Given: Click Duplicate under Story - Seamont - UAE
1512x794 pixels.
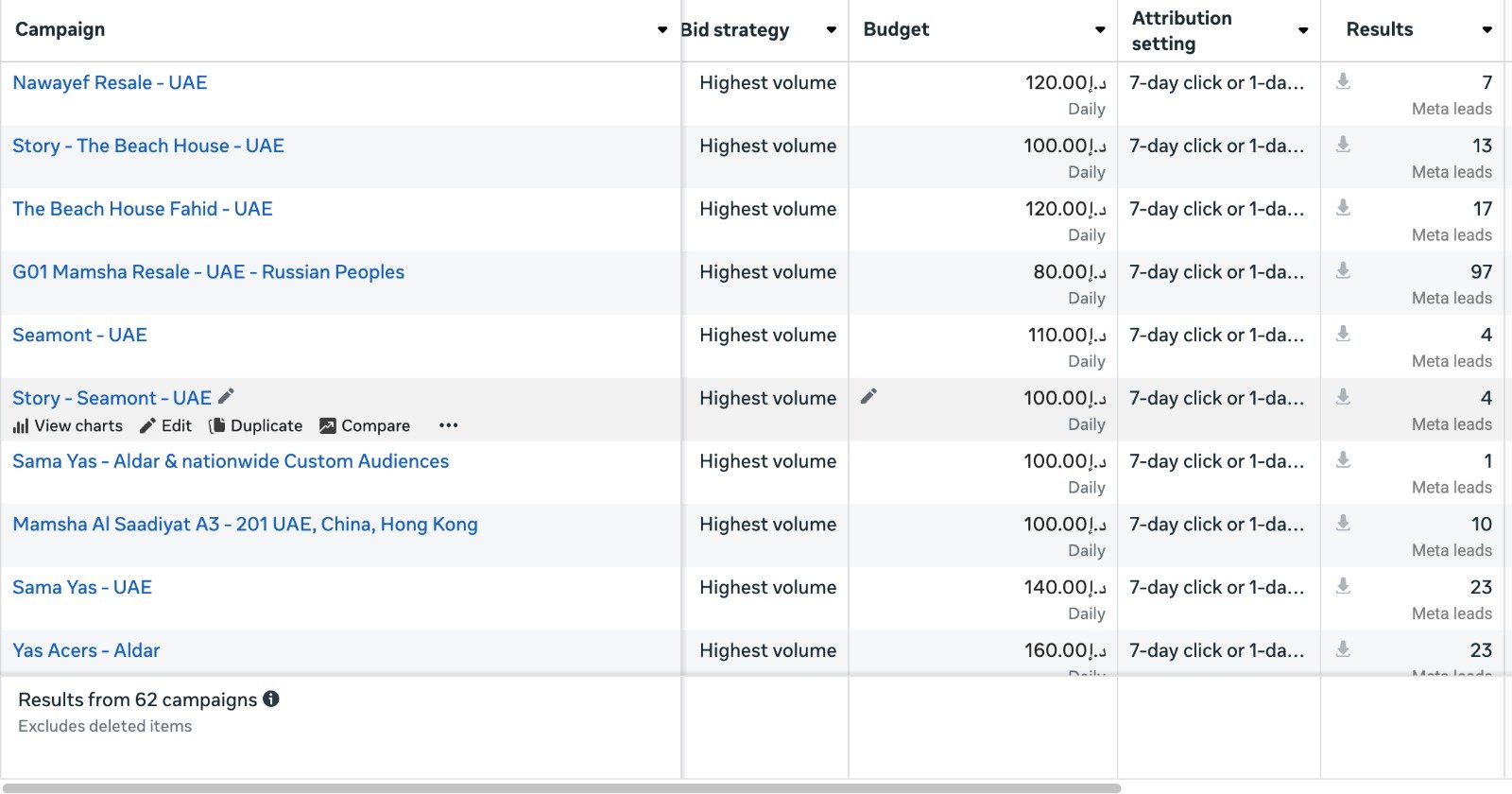Looking at the screenshot, I should (x=255, y=426).
